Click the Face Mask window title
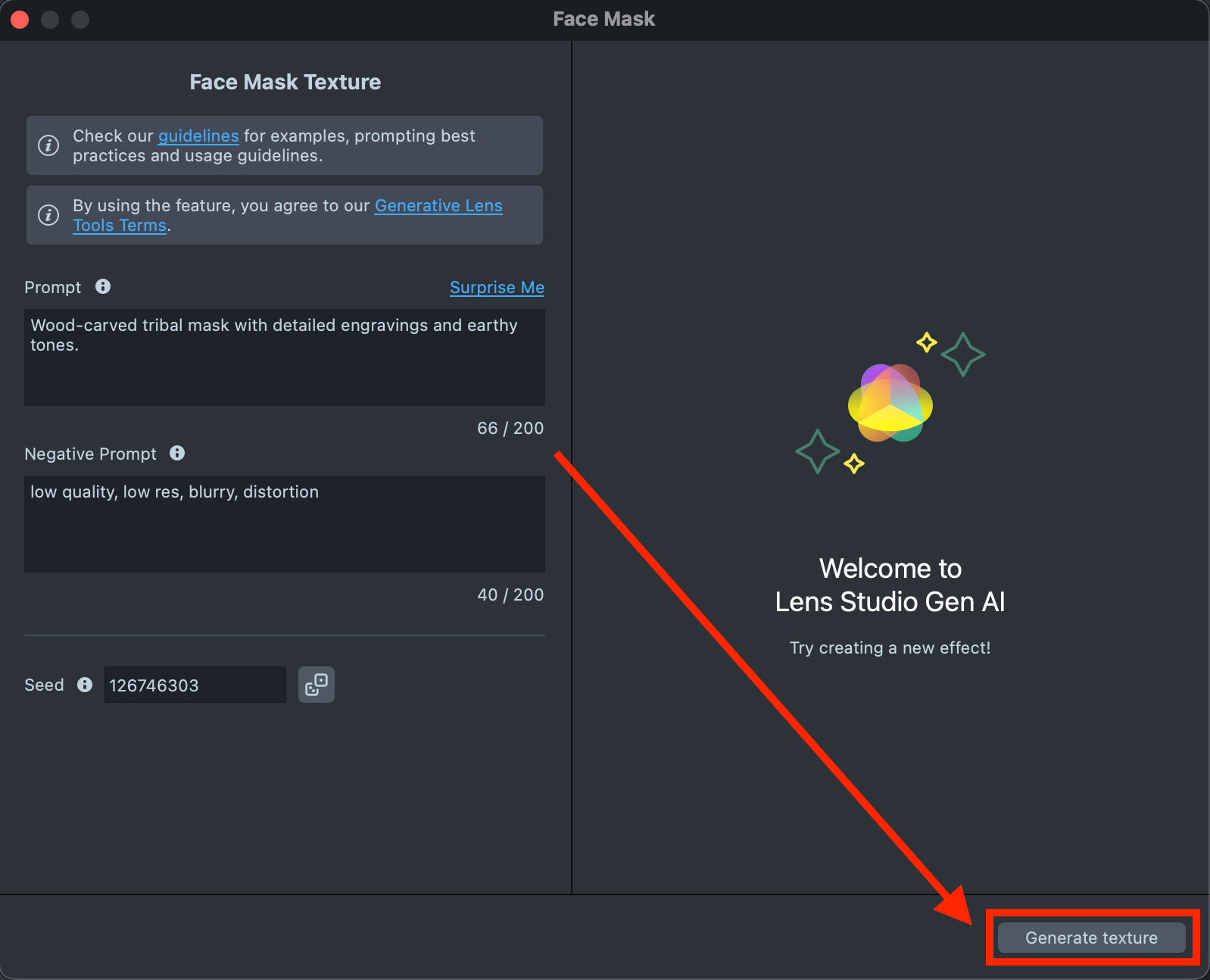The width and height of the screenshot is (1210, 980). [604, 20]
